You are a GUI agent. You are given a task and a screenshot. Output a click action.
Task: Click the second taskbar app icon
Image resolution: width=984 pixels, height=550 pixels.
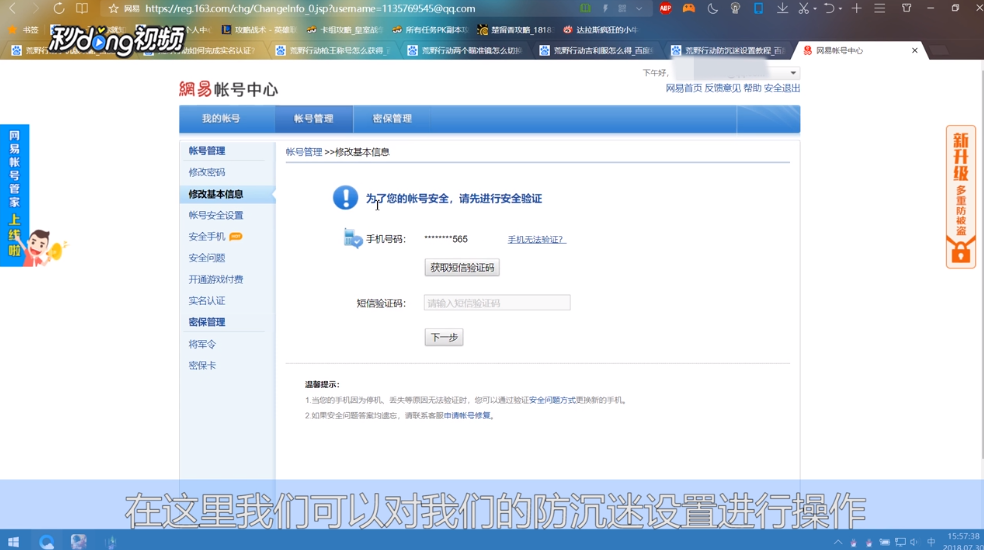pyautogui.click(x=78, y=541)
